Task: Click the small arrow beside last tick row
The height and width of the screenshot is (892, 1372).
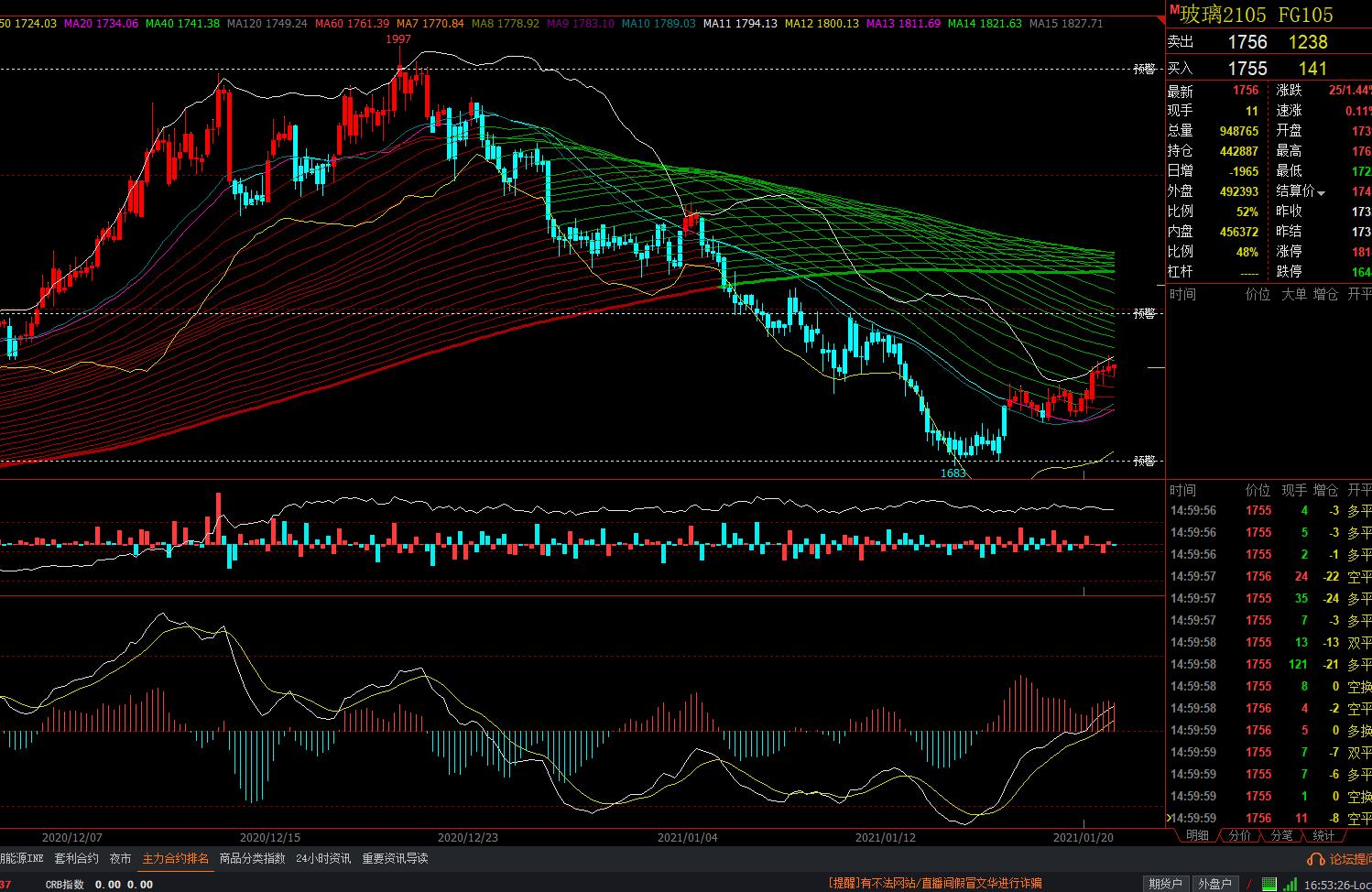Action: point(1168,818)
